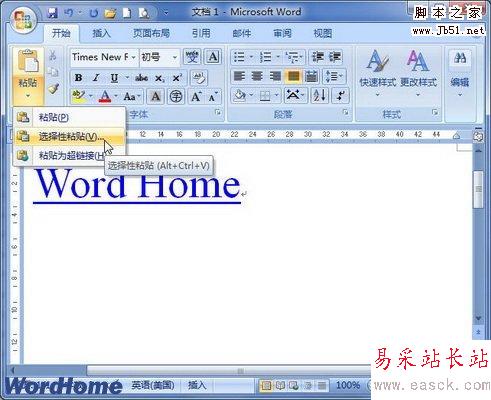Open the 编辑 group button
491x400 pixels.
pyautogui.click(x=460, y=73)
